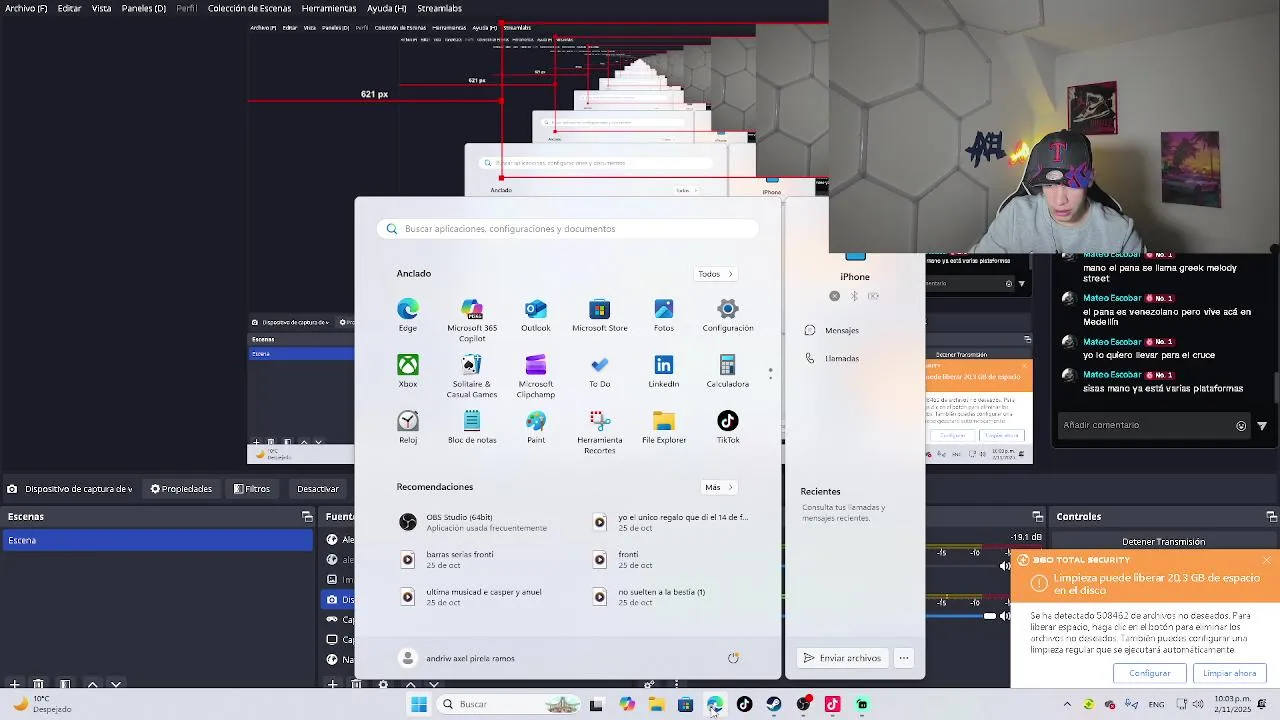This screenshot has height=720, width=1280.
Task: Open Archivo (F) menu
Action: (x=26, y=8)
